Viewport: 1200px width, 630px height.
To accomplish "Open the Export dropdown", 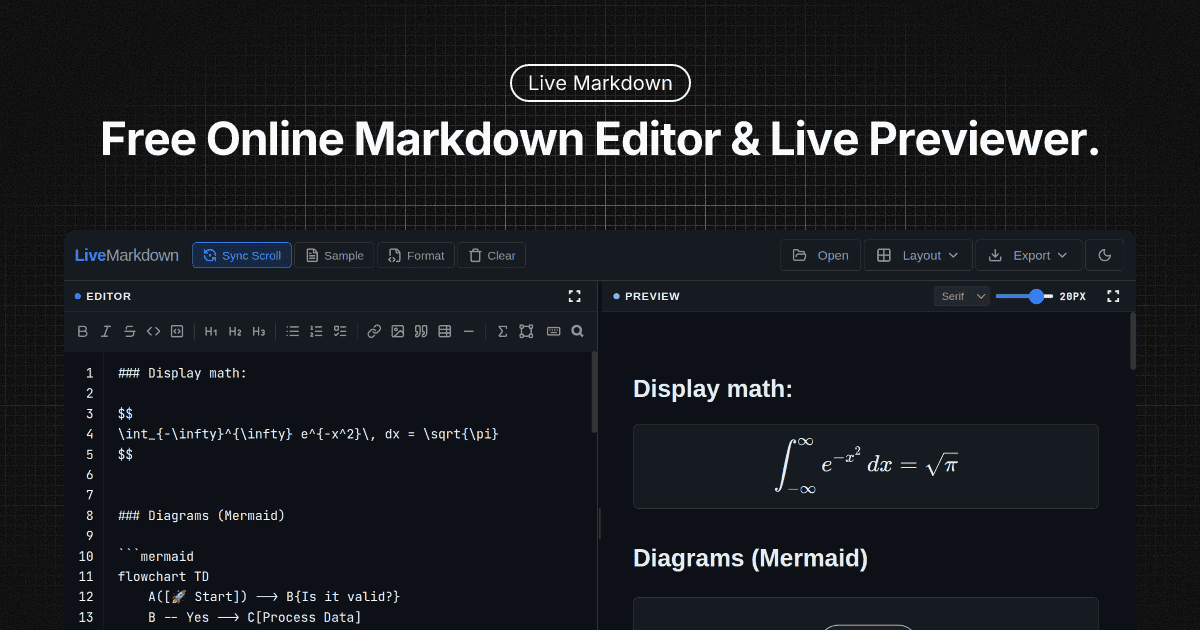I will 1029,255.
